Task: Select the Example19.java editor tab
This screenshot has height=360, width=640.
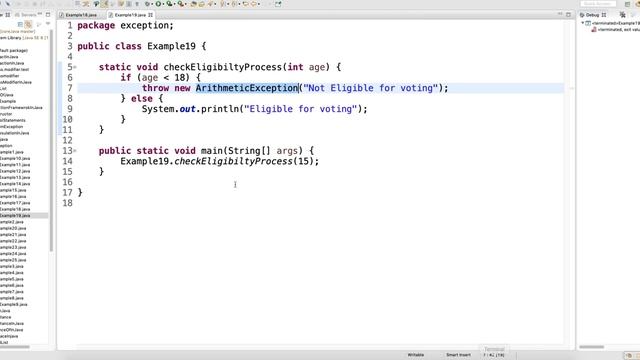Action: click(x=130, y=15)
